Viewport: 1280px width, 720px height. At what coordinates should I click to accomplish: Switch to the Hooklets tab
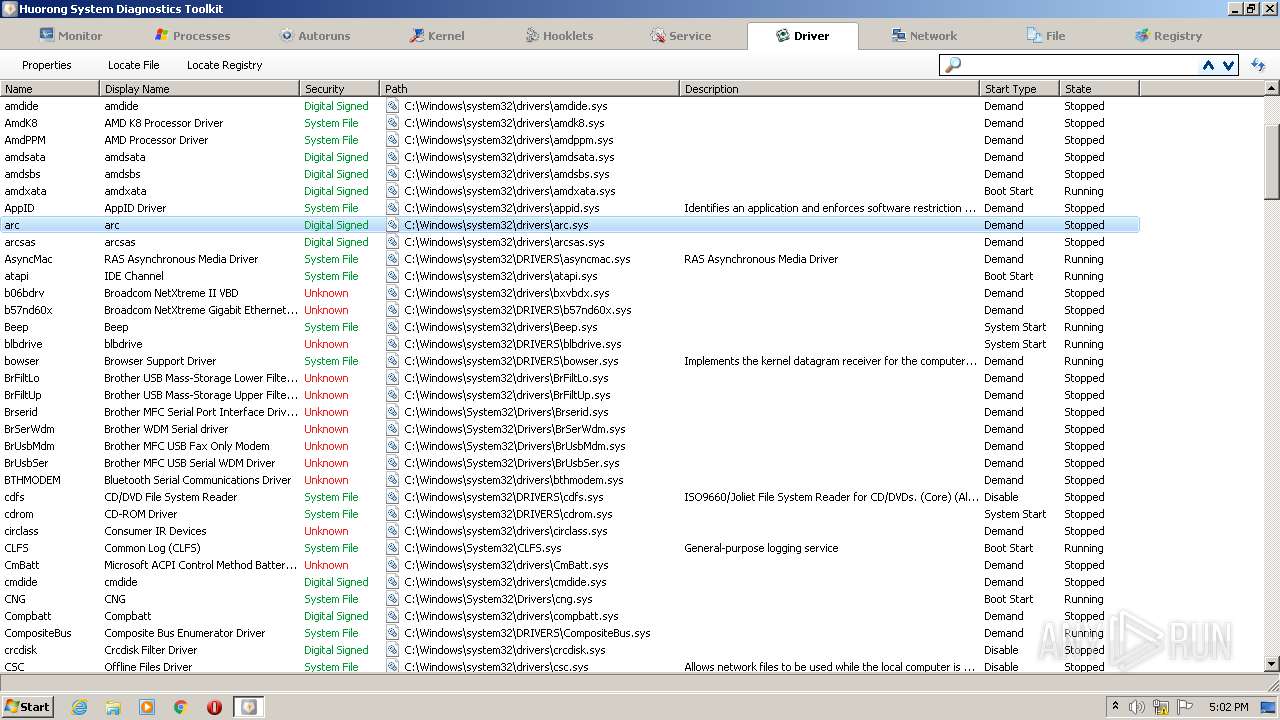[x=559, y=35]
